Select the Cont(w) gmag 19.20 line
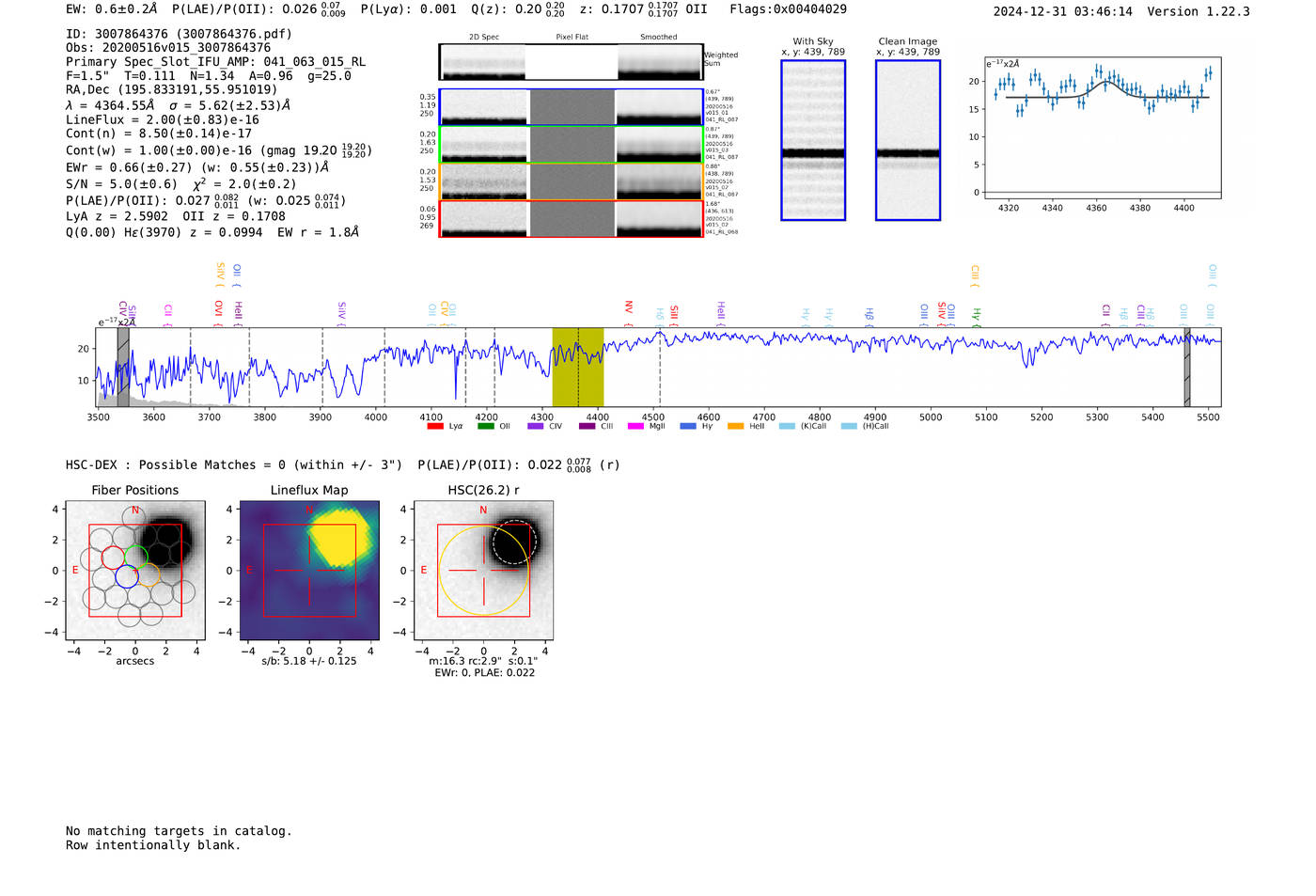1316x896 pixels. click(219, 150)
